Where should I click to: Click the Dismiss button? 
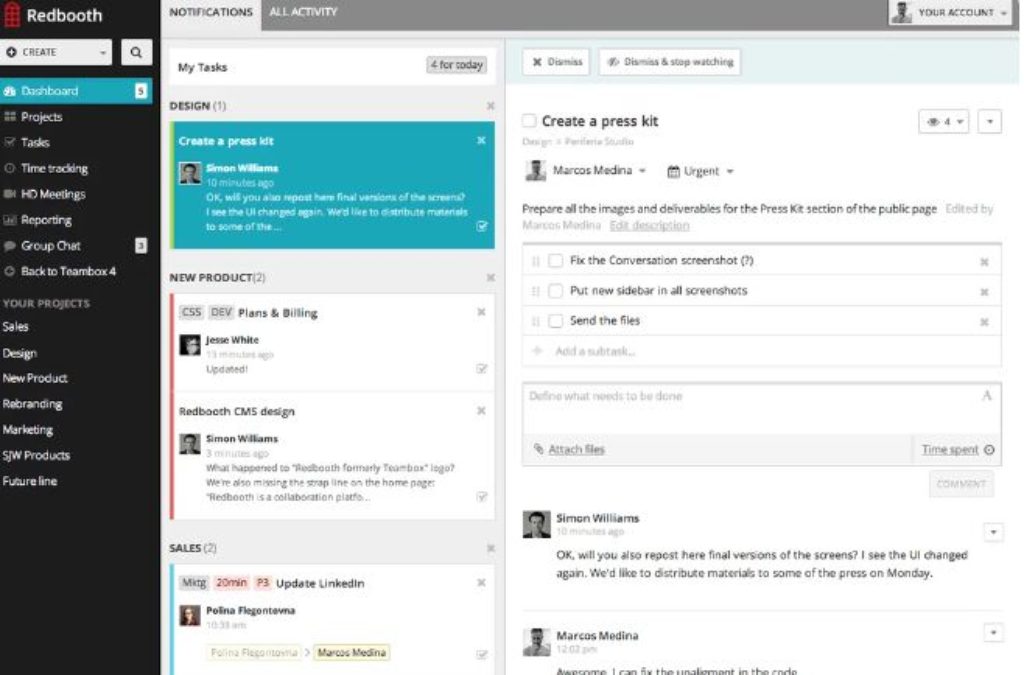(x=556, y=62)
